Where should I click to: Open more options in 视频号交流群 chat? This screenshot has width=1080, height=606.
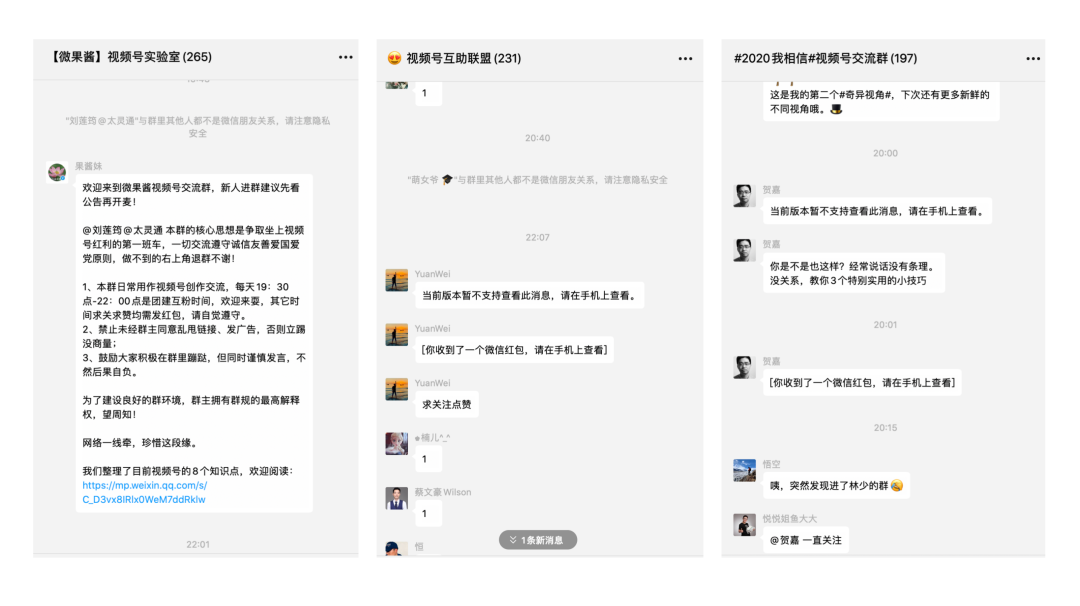1032,59
